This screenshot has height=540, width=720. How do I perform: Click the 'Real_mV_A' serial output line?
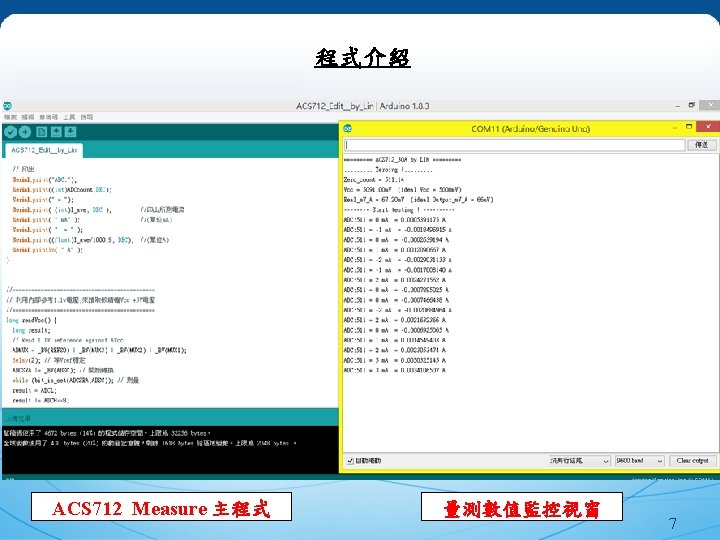pyautogui.click(x=418, y=200)
